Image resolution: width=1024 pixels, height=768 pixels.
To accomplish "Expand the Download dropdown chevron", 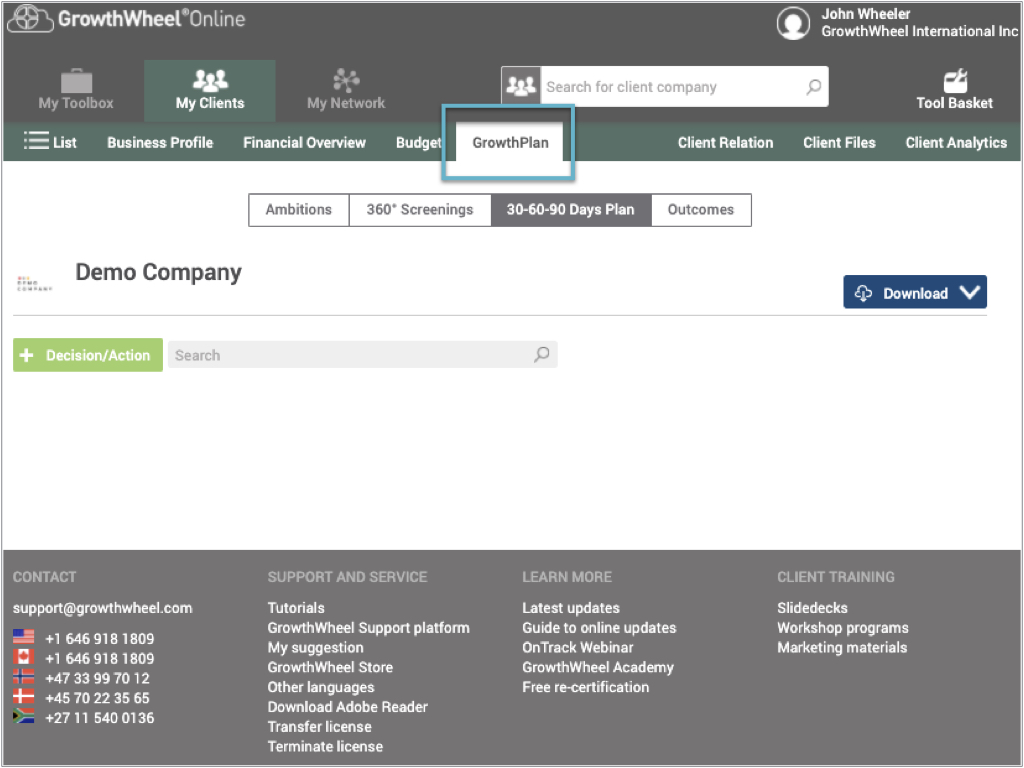I will tap(970, 293).
